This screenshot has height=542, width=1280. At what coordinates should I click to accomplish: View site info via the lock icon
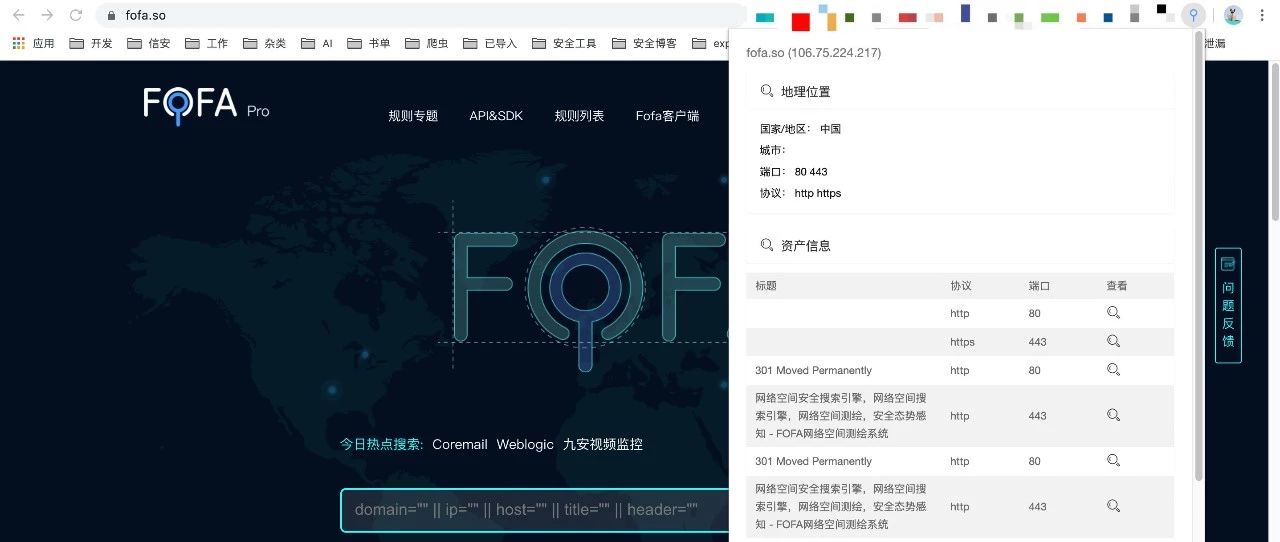(x=111, y=16)
